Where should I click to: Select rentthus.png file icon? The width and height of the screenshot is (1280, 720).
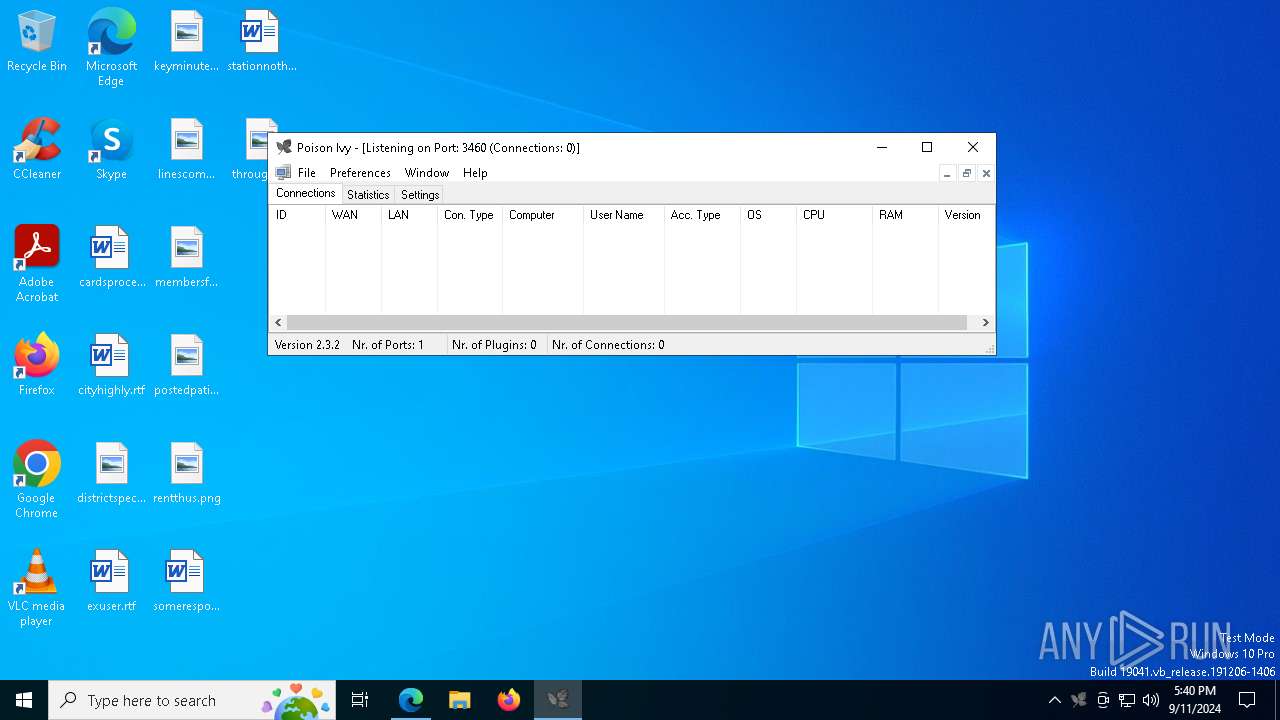pos(186,474)
